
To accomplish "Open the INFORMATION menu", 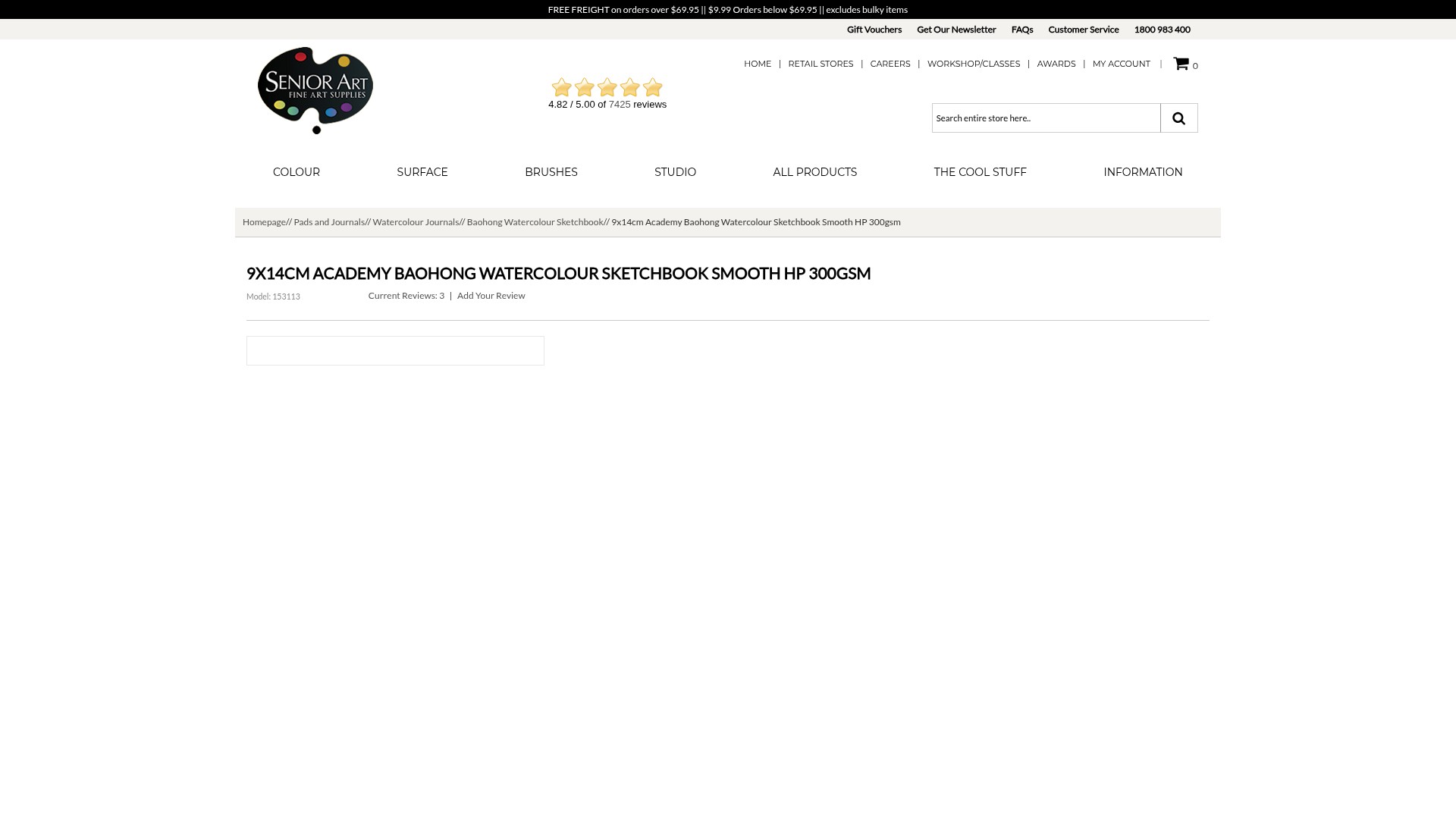I will point(1143,172).
